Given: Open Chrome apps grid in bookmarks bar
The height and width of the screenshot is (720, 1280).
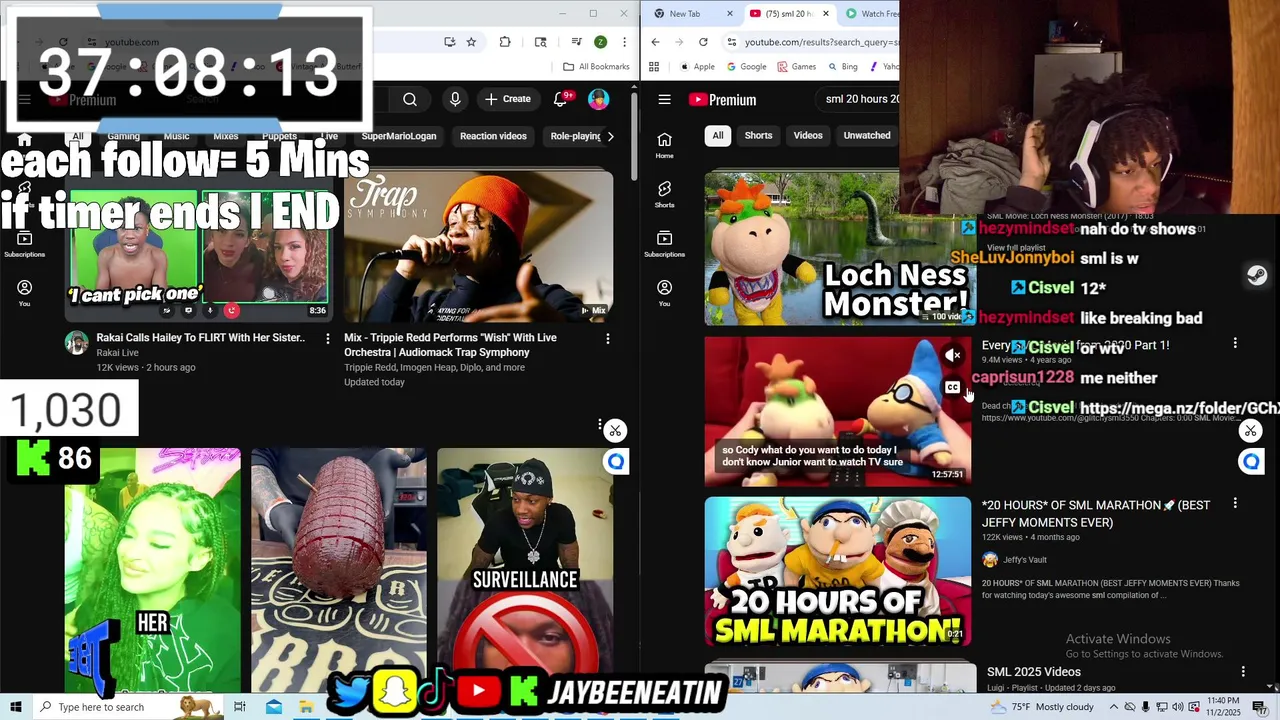Looking at the screenshot, I should [654, 67].
